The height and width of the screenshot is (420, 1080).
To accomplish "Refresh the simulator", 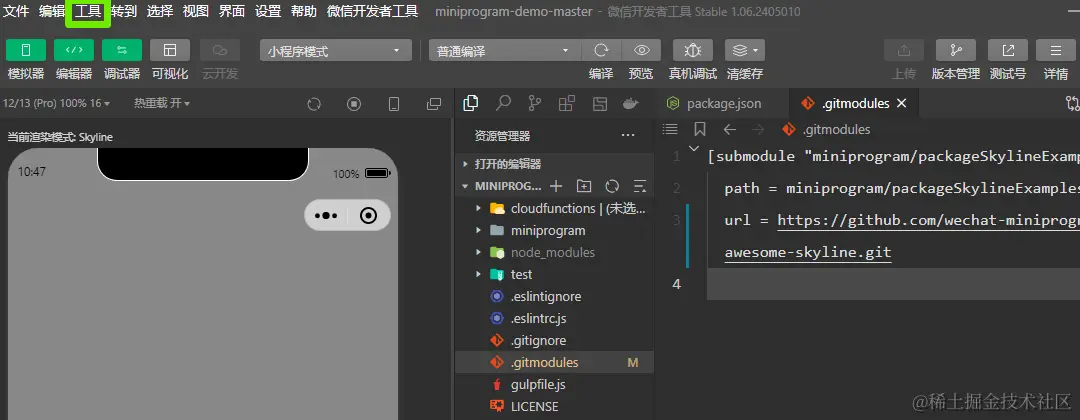I will 314,104.
